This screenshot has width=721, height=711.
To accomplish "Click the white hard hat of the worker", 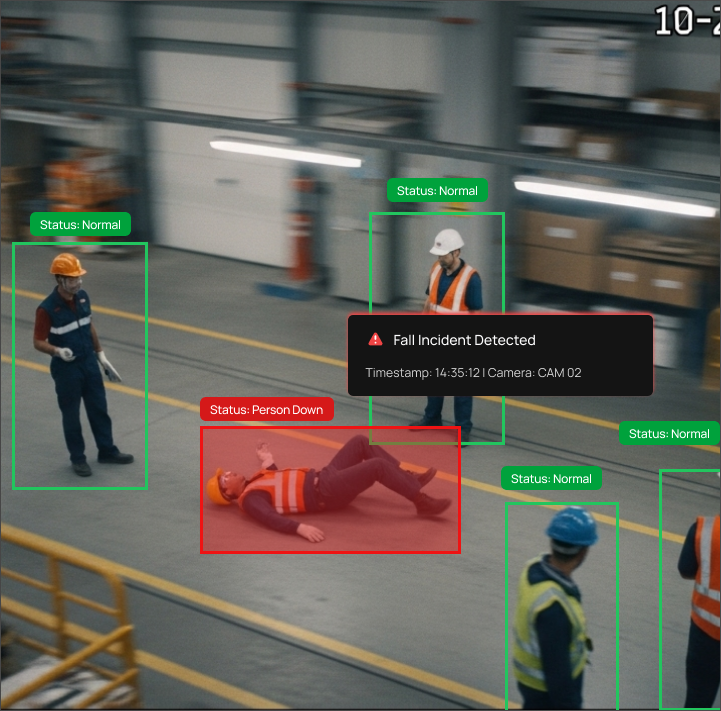I will click(x=447, y=241).
